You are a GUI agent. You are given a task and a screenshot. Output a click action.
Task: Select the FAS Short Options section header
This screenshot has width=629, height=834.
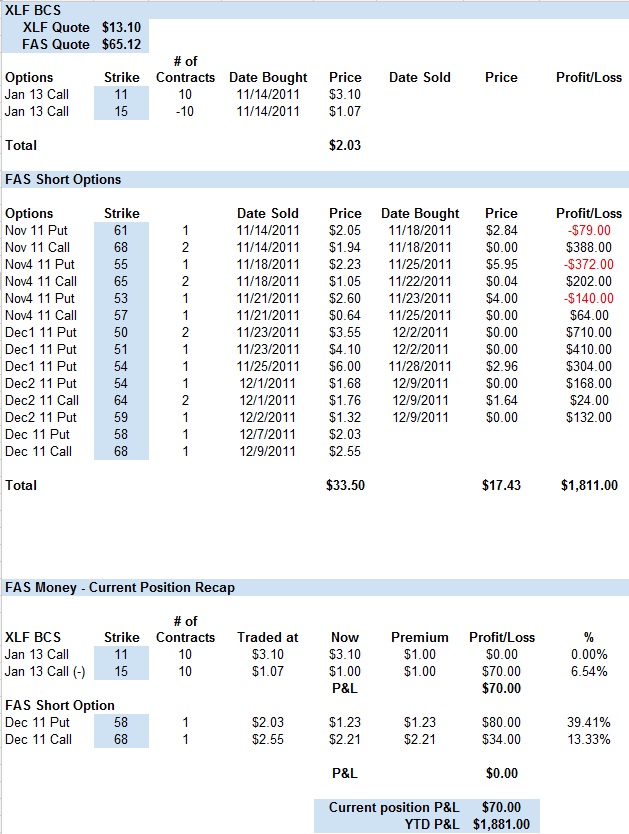coord(63,179)
